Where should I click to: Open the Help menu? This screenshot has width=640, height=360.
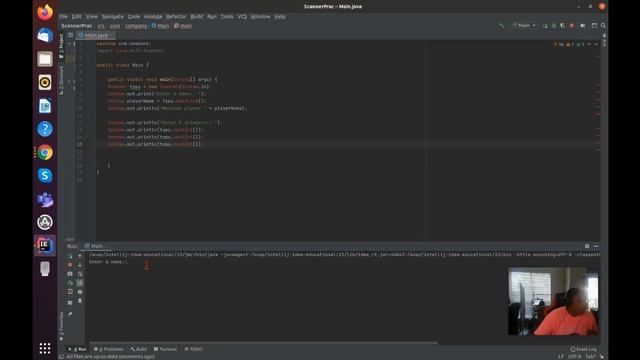click(280, 16)
